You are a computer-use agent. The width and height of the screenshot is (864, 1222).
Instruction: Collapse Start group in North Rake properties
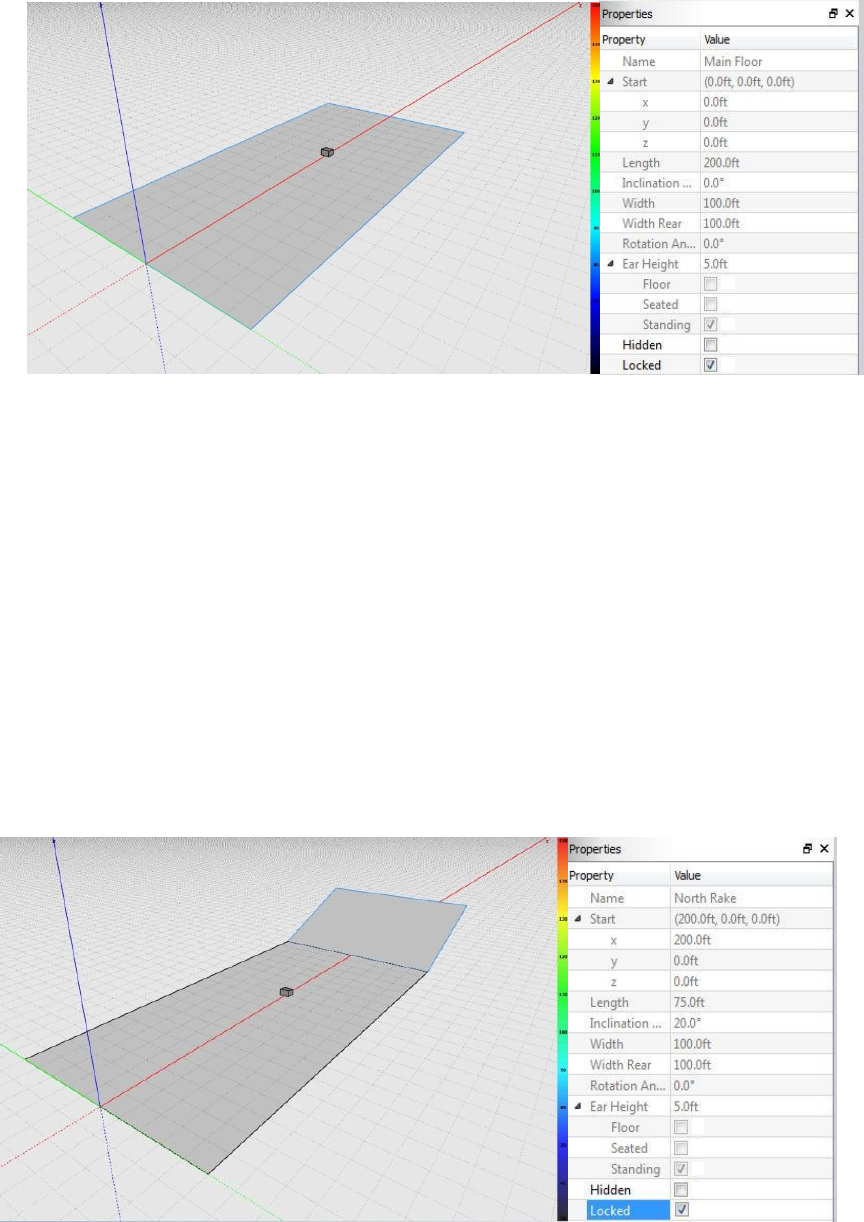579,919
